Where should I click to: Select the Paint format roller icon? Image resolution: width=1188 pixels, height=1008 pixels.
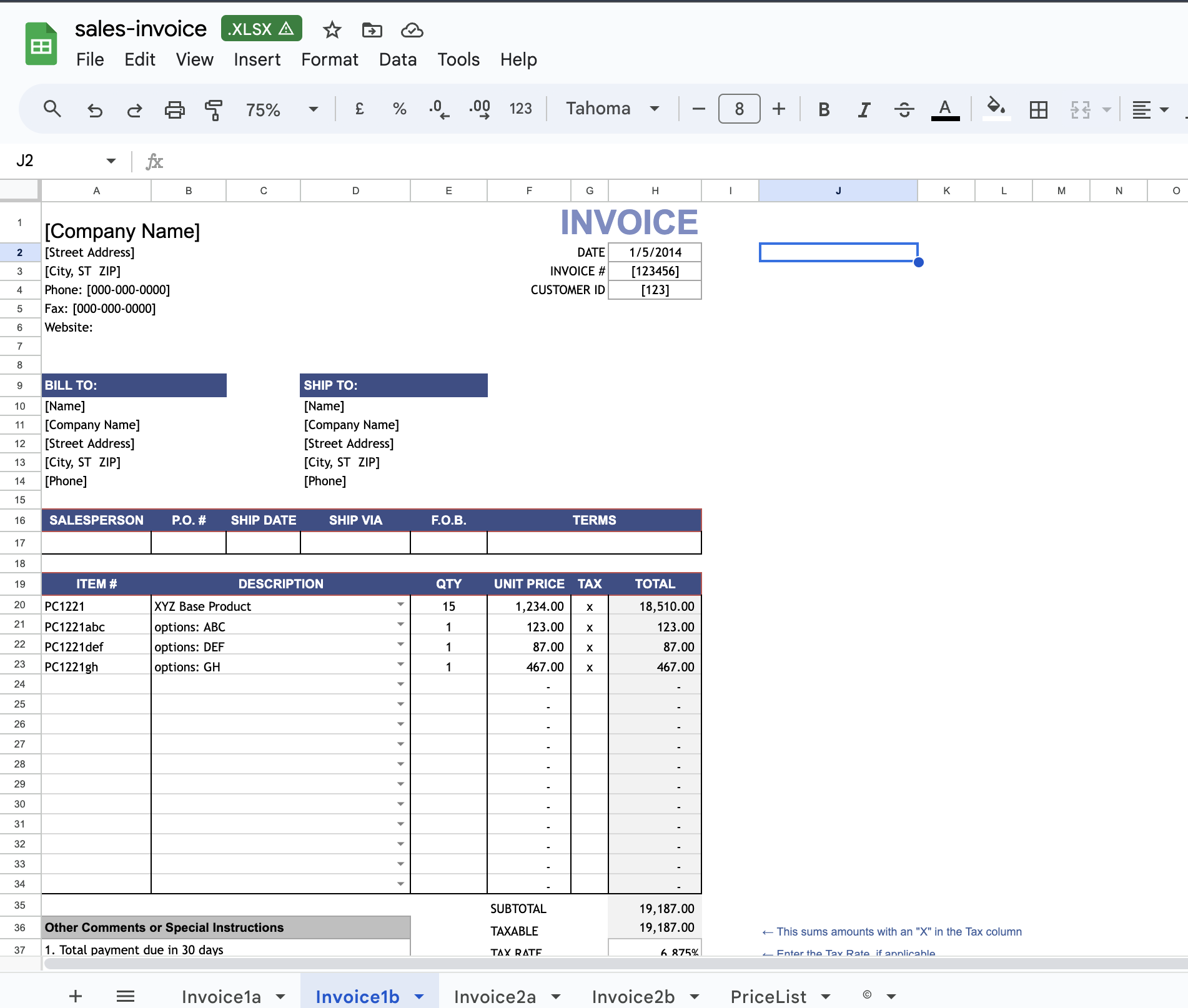click(214, 110)
